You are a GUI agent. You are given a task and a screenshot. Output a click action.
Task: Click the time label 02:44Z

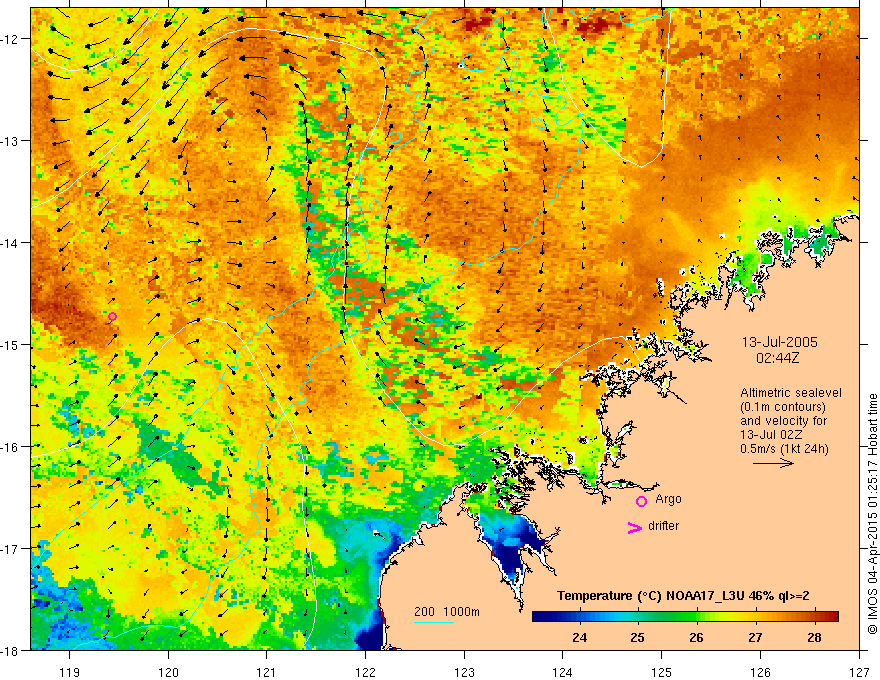point(777,358)
